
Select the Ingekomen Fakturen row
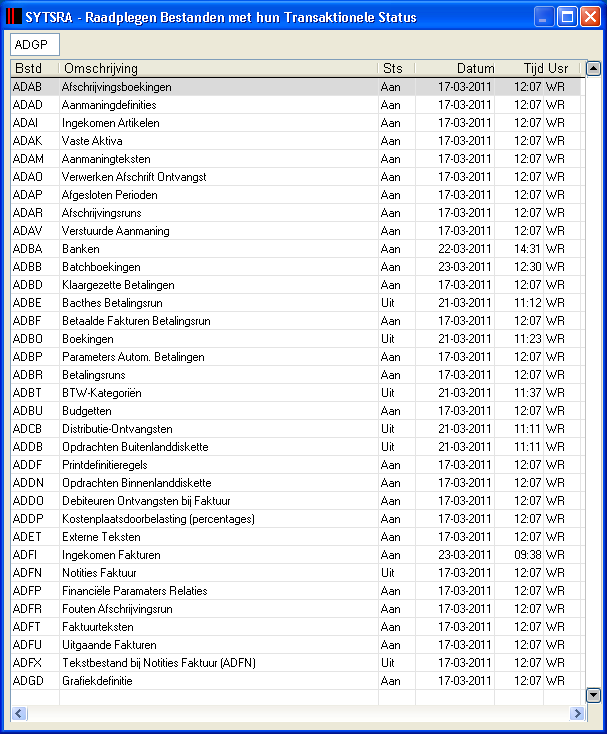(296, 555)
